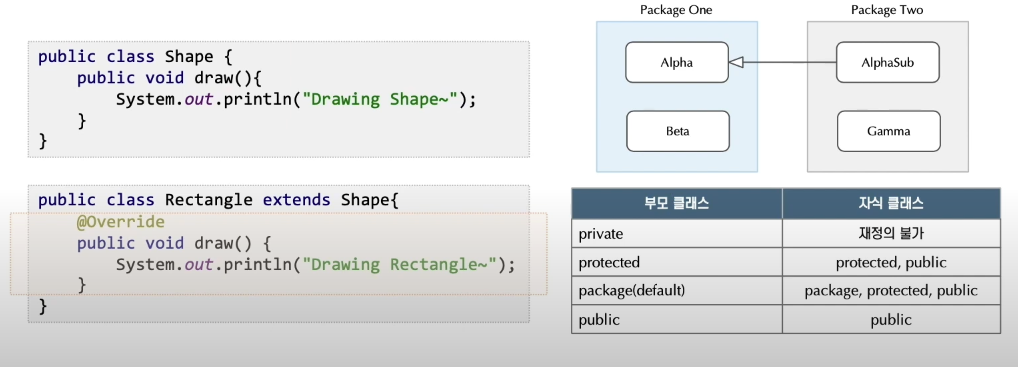Click the @Override annotation
Image resolution: width=1018 pixels, height=367 pixels.
[x=121, y=222]
